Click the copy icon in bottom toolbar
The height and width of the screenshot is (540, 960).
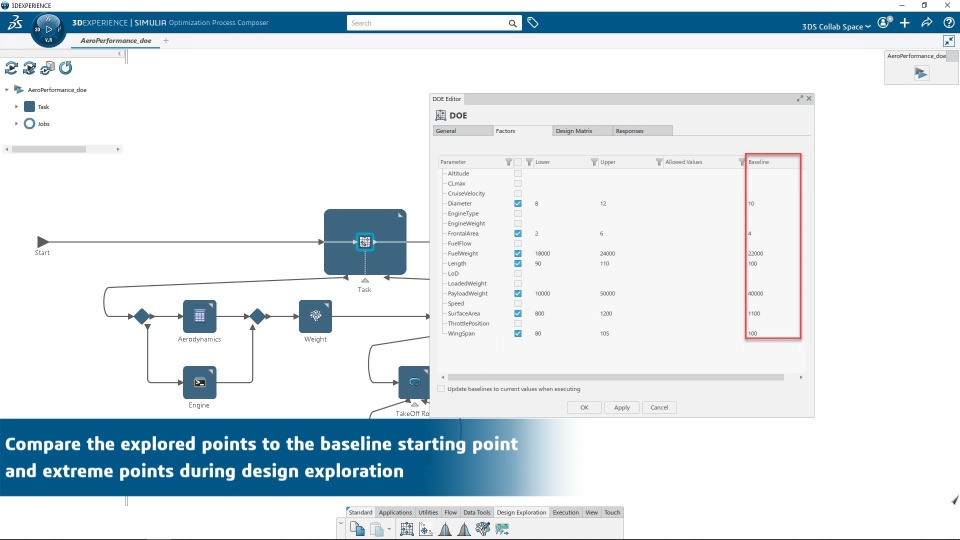[x=357, y=528]
